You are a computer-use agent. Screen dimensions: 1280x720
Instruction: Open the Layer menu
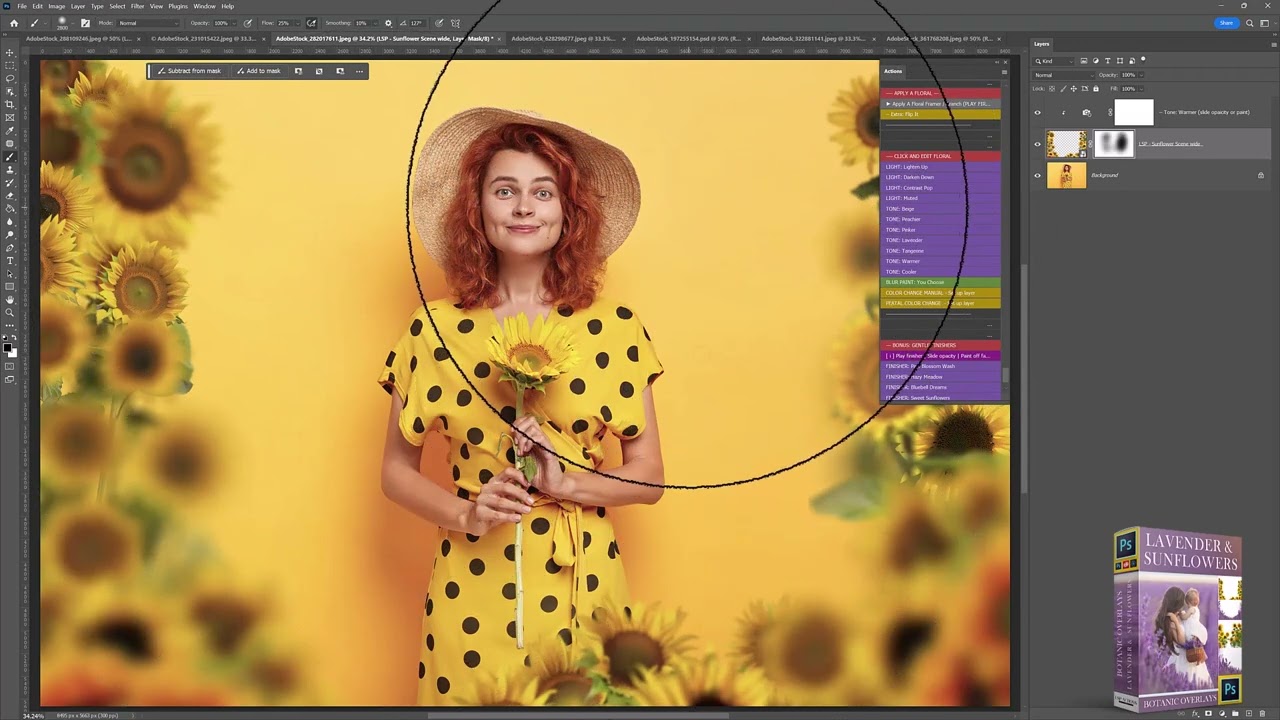77,6
